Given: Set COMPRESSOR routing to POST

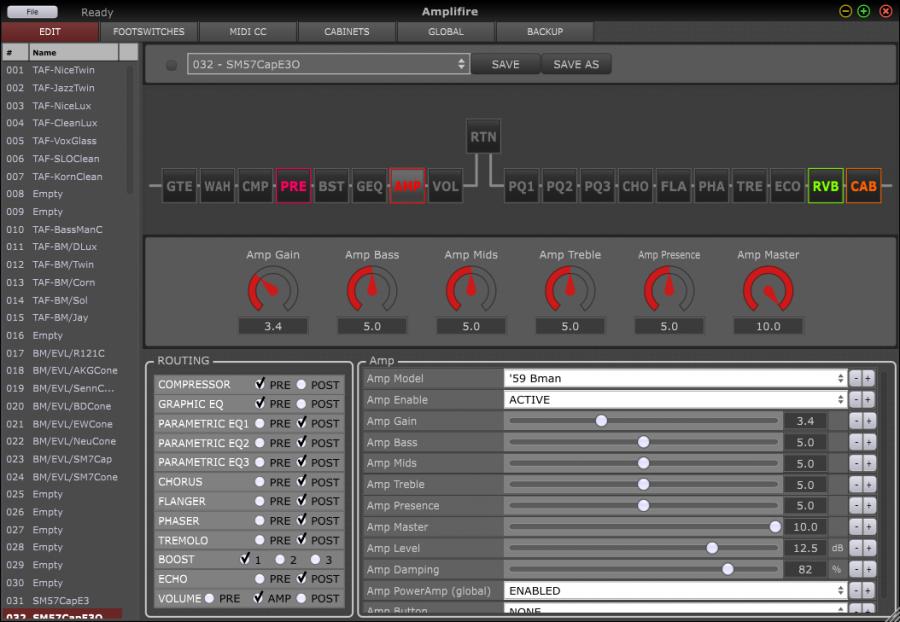Looking at the screenshot, I should tap(301, 385).
